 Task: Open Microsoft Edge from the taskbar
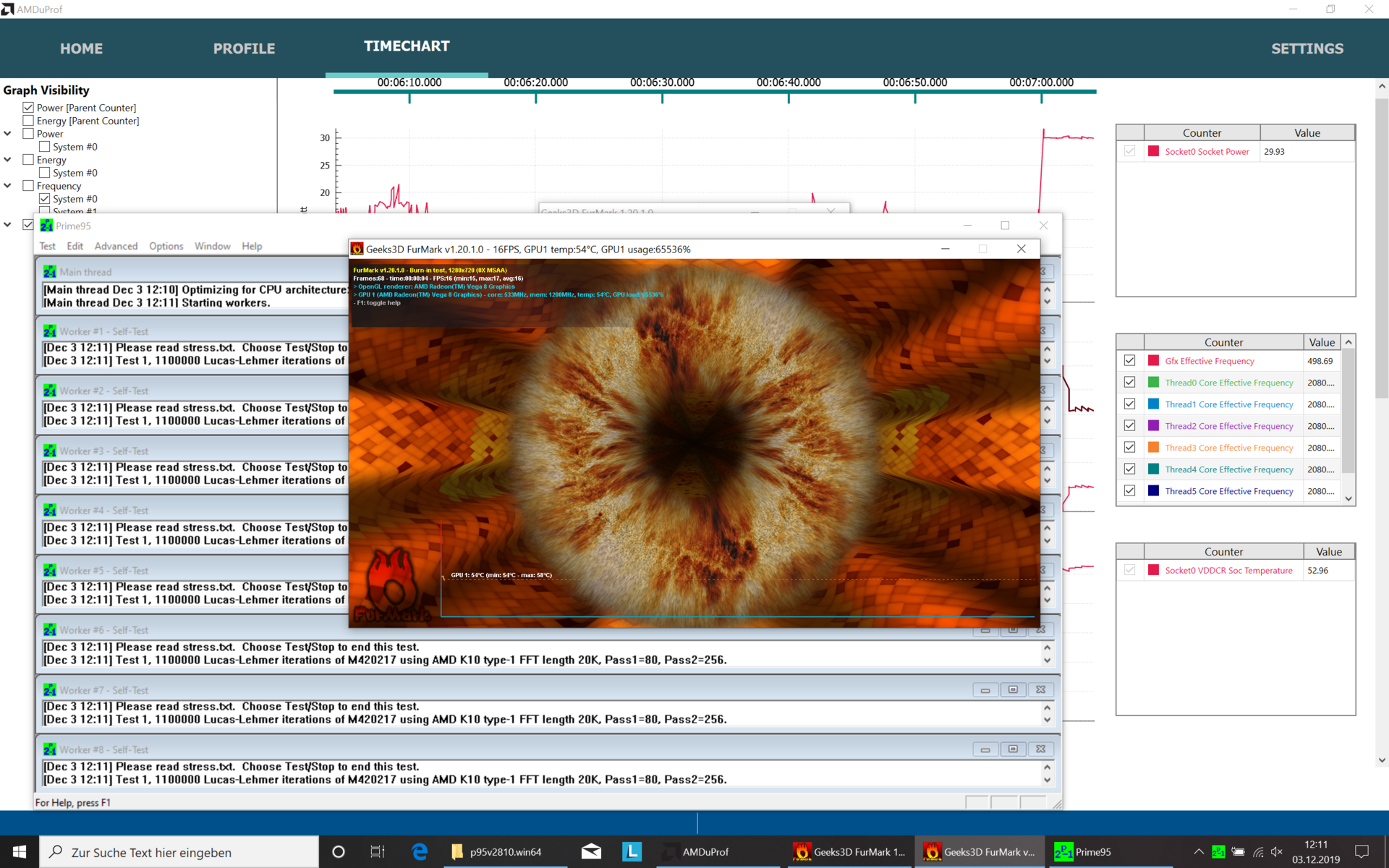click(420, 851)
